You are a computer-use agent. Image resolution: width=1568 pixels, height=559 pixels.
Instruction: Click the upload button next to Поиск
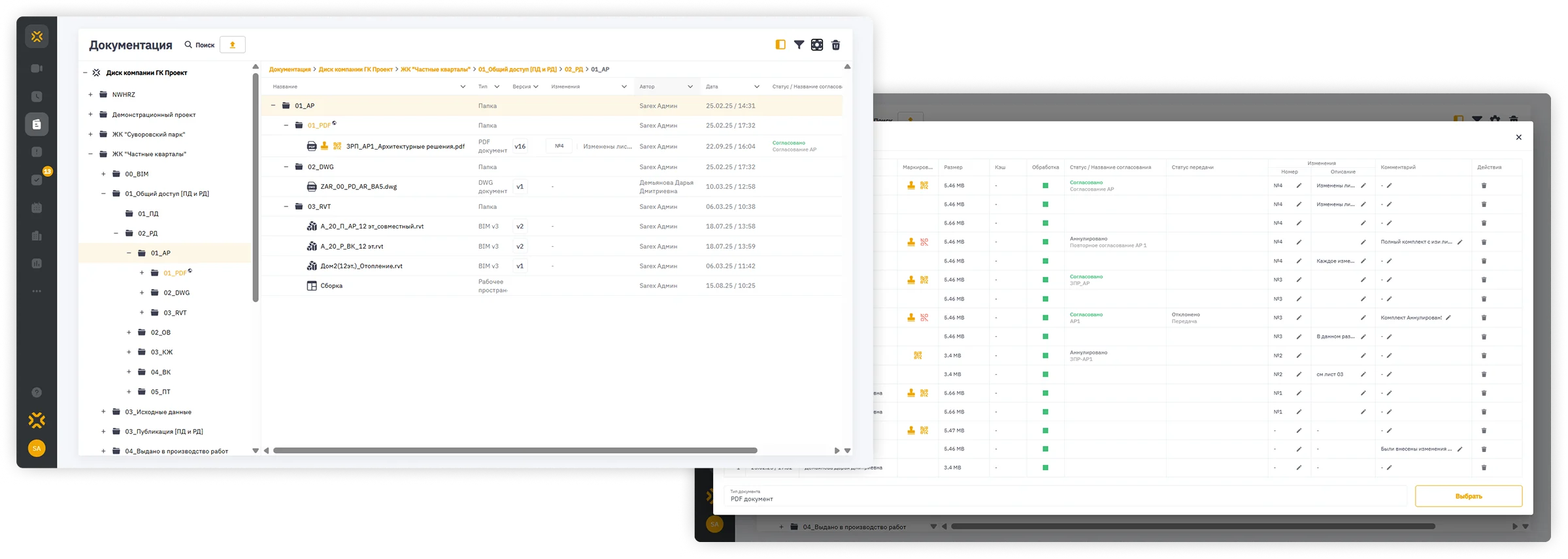coord(232,45)
